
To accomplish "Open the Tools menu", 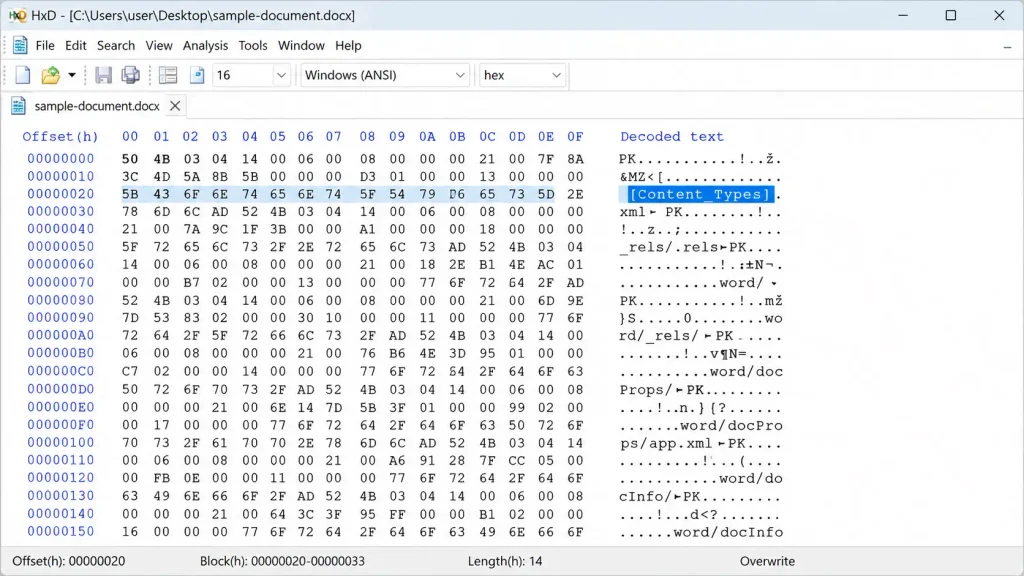I will coord(253,46).
